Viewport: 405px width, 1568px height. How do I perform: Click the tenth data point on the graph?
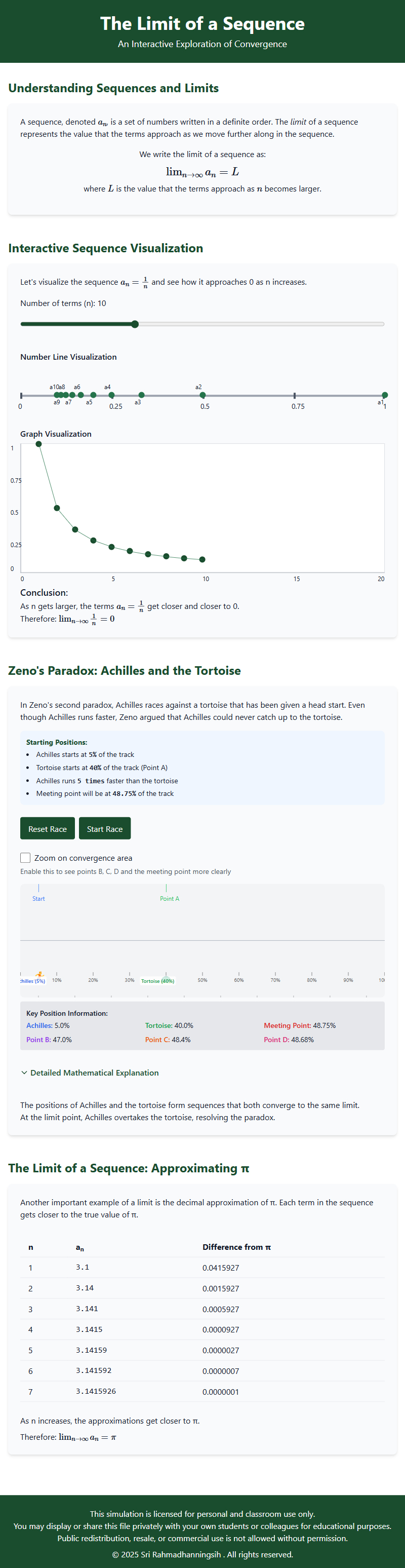[x=202, y=559]
